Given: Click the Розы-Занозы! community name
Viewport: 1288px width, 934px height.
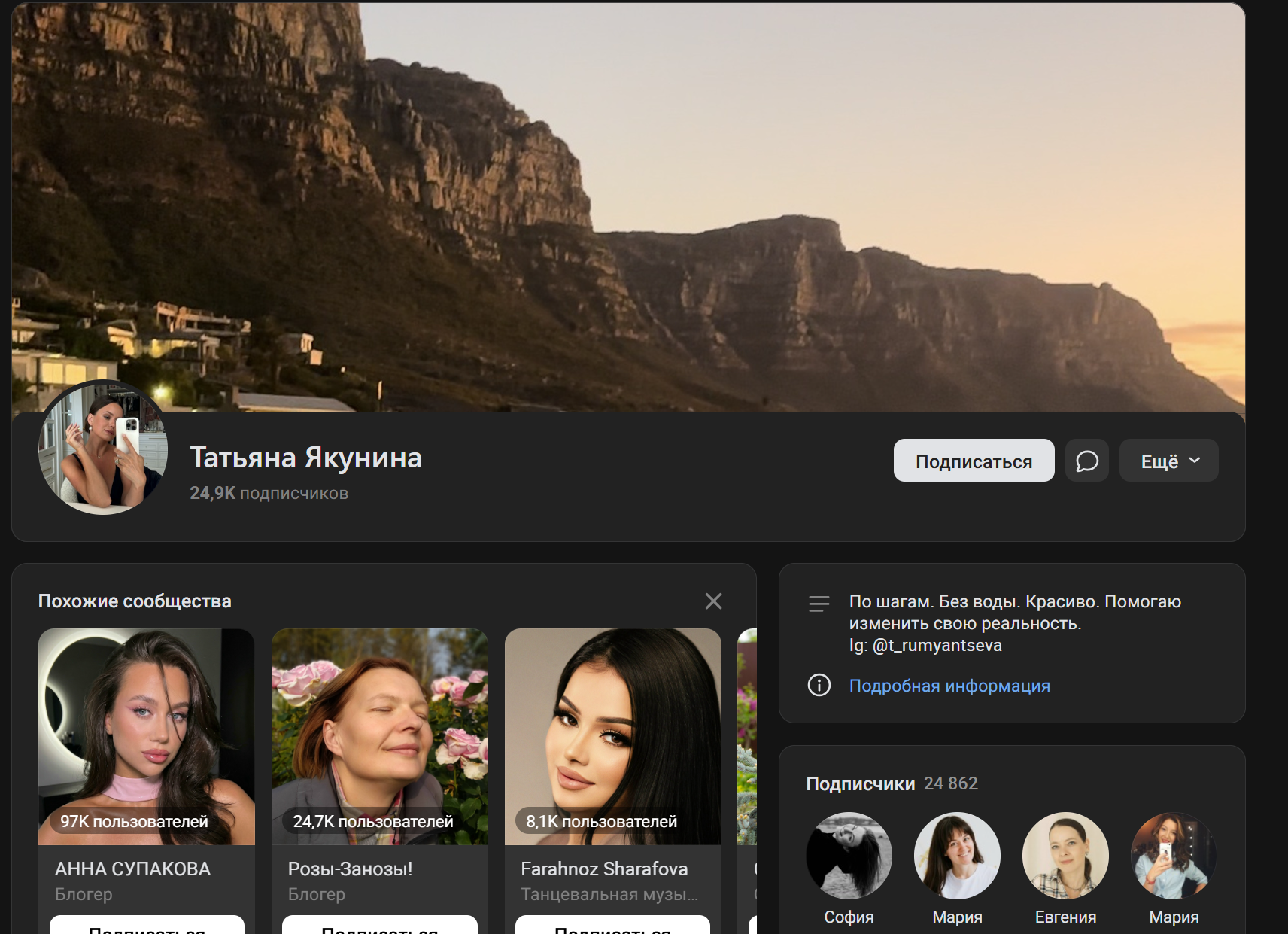Looking at the screenshot, I should point(351,869).
